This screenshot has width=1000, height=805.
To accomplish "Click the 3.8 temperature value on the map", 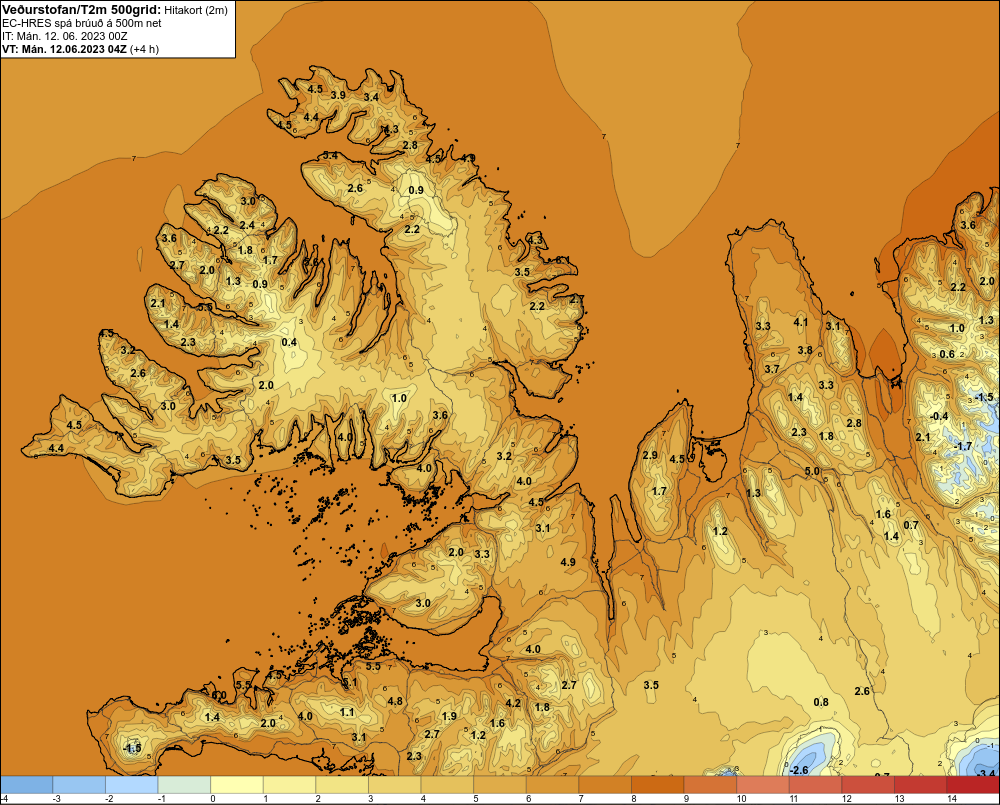I will point(805,350).
